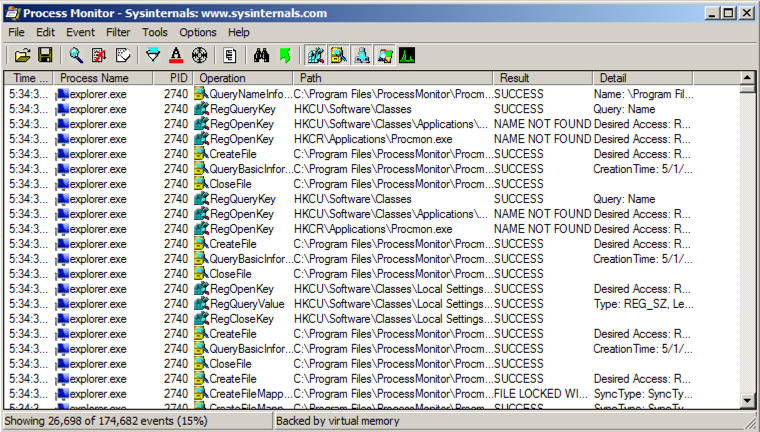Click the vertical scrollbar thumb at top
The image size is (760, 432).
(747, 89)
